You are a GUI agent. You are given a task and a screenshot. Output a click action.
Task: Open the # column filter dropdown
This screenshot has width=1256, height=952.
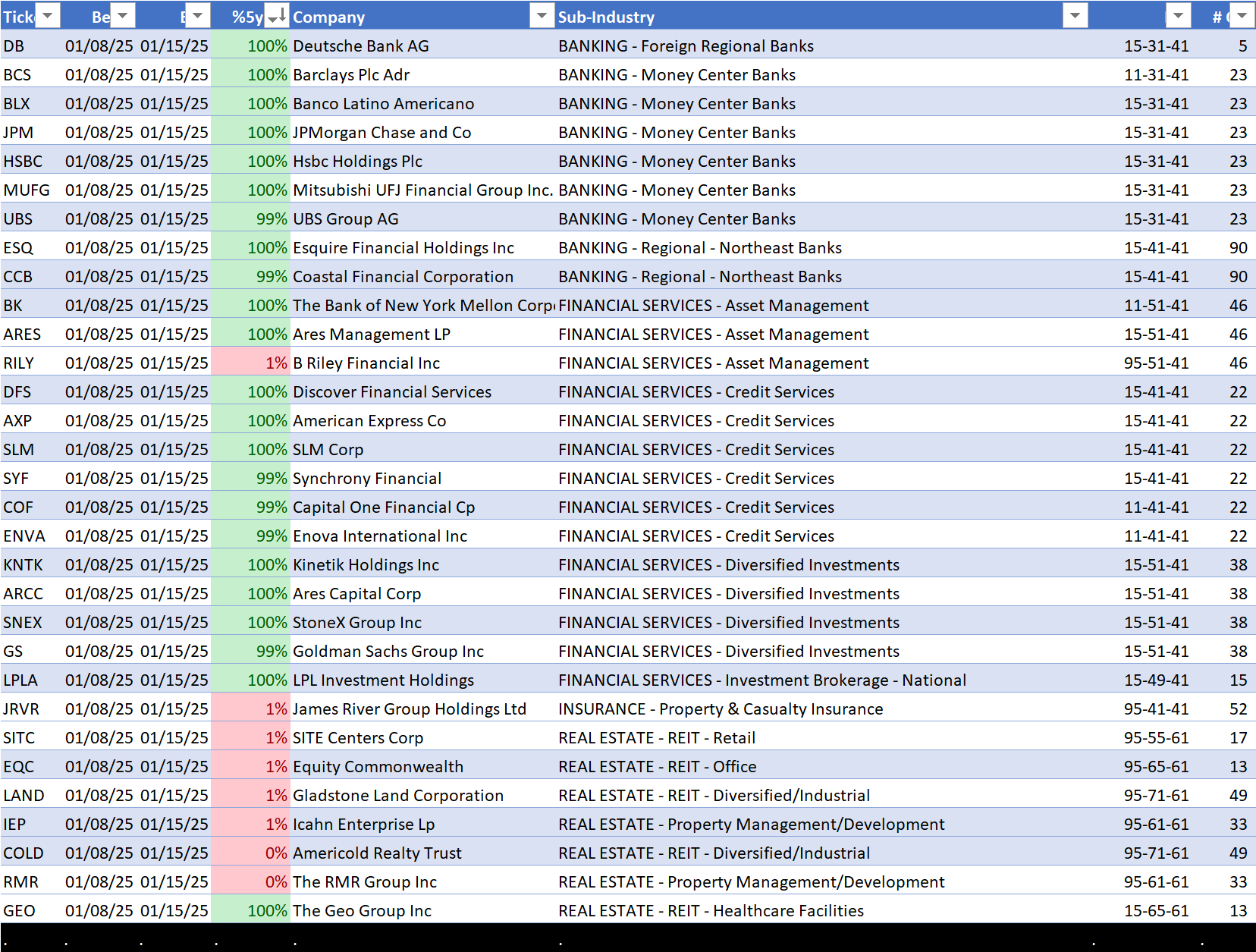[1242, 16]
